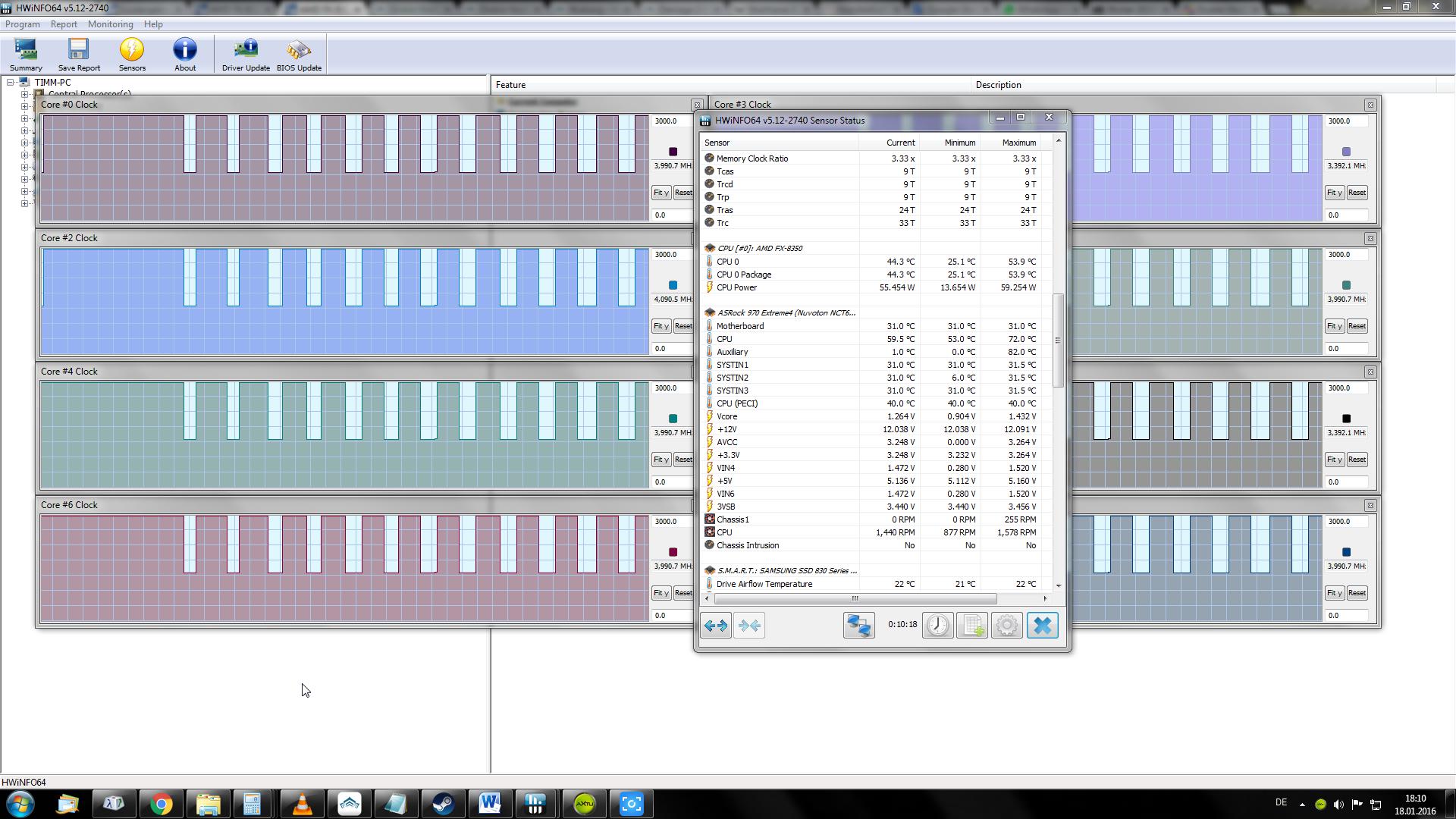Click Fit y on Core #0 Clock graph
Image resolution: width=1456 pixels, height=819 pixels.
coord(661,193)
